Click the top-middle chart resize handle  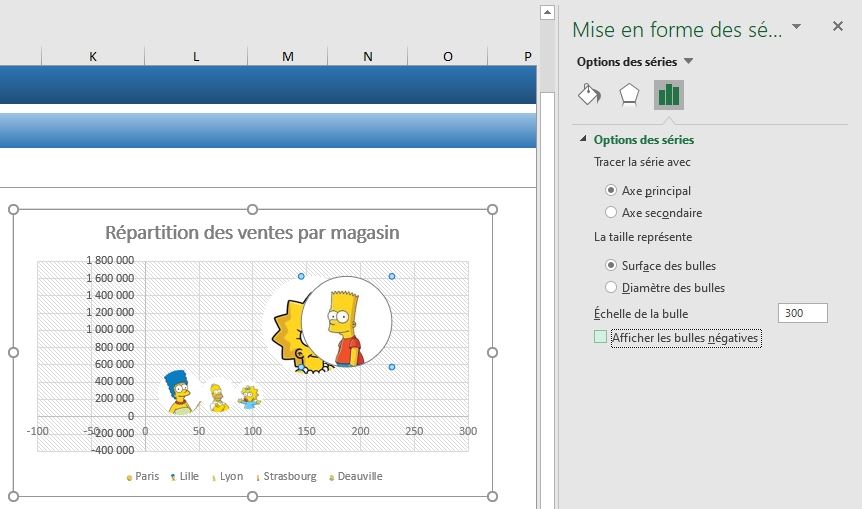(252, 209)
